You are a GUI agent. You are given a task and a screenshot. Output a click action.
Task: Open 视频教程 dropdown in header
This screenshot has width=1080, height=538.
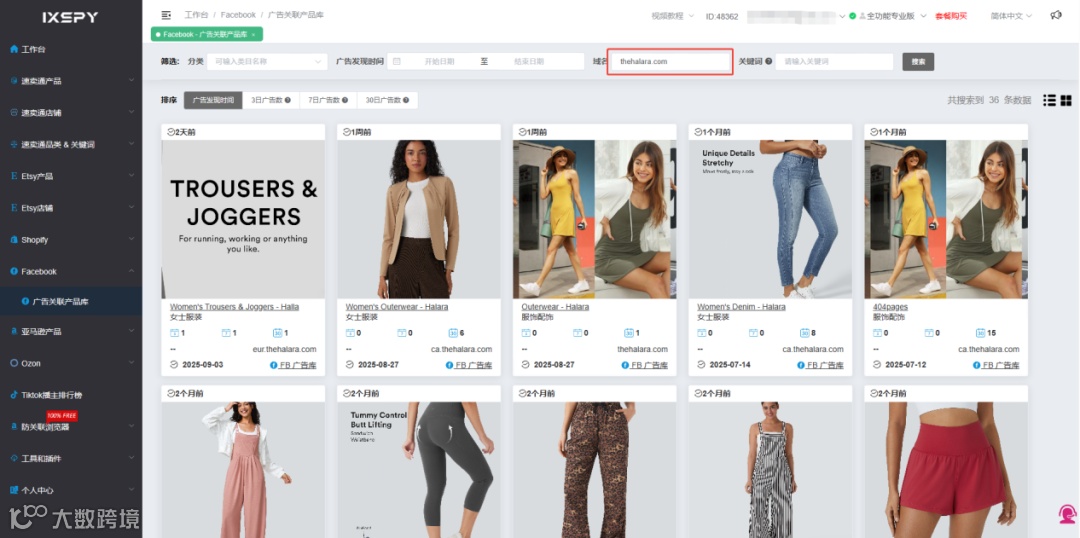[x=672, y=16]
